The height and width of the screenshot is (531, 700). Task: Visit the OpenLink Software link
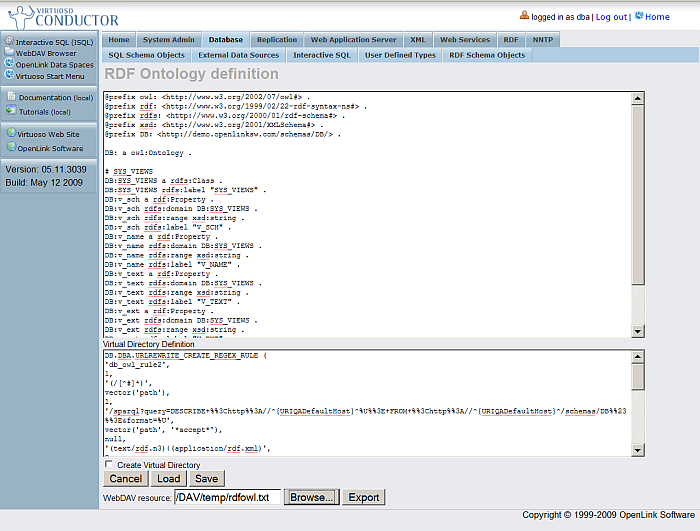click(x=50, y=148)
